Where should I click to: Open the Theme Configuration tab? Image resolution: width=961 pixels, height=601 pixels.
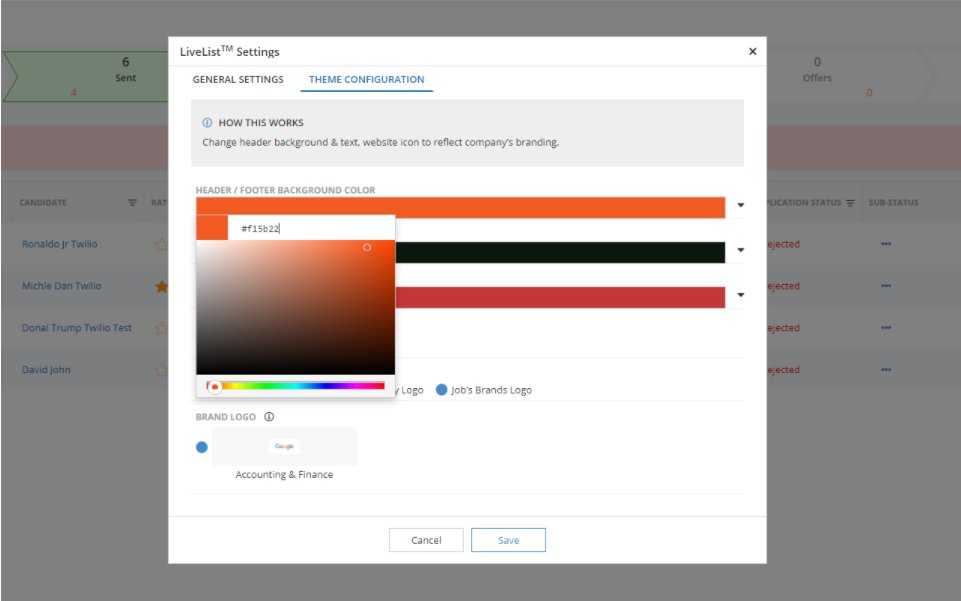(367, 79)
